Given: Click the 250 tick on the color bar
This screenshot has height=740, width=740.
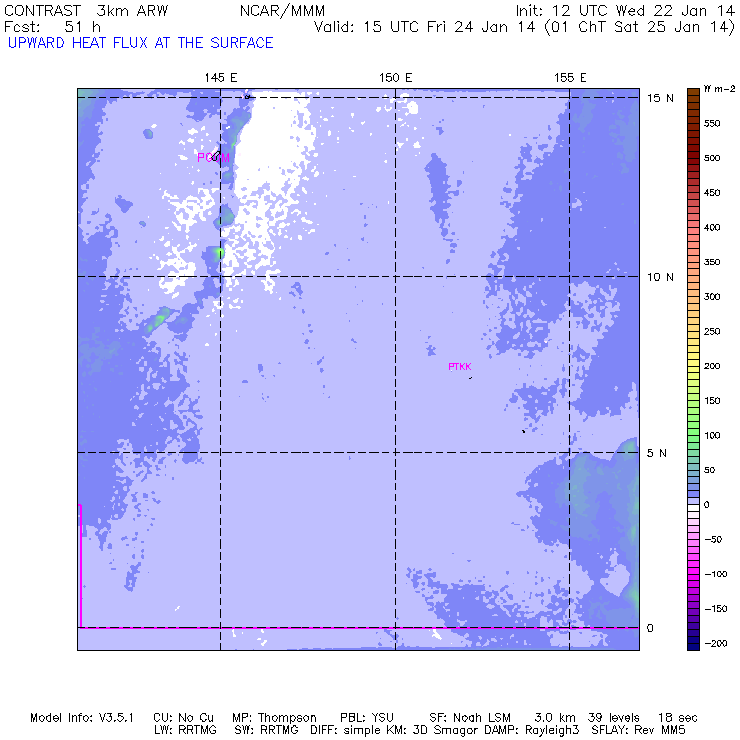Looking at the screenshot, I should click(x=712, y=331).
